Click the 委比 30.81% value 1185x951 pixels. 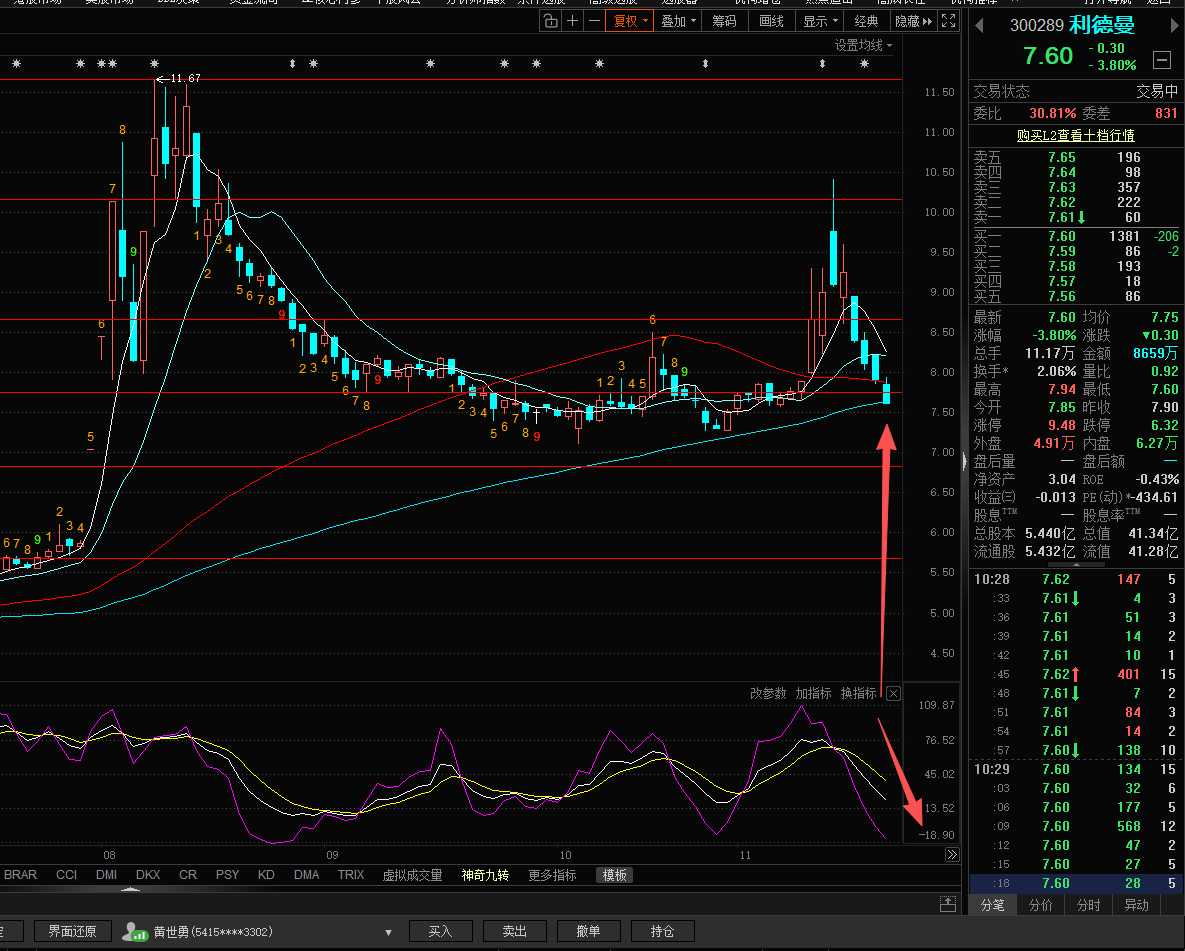coord(1053,113)
